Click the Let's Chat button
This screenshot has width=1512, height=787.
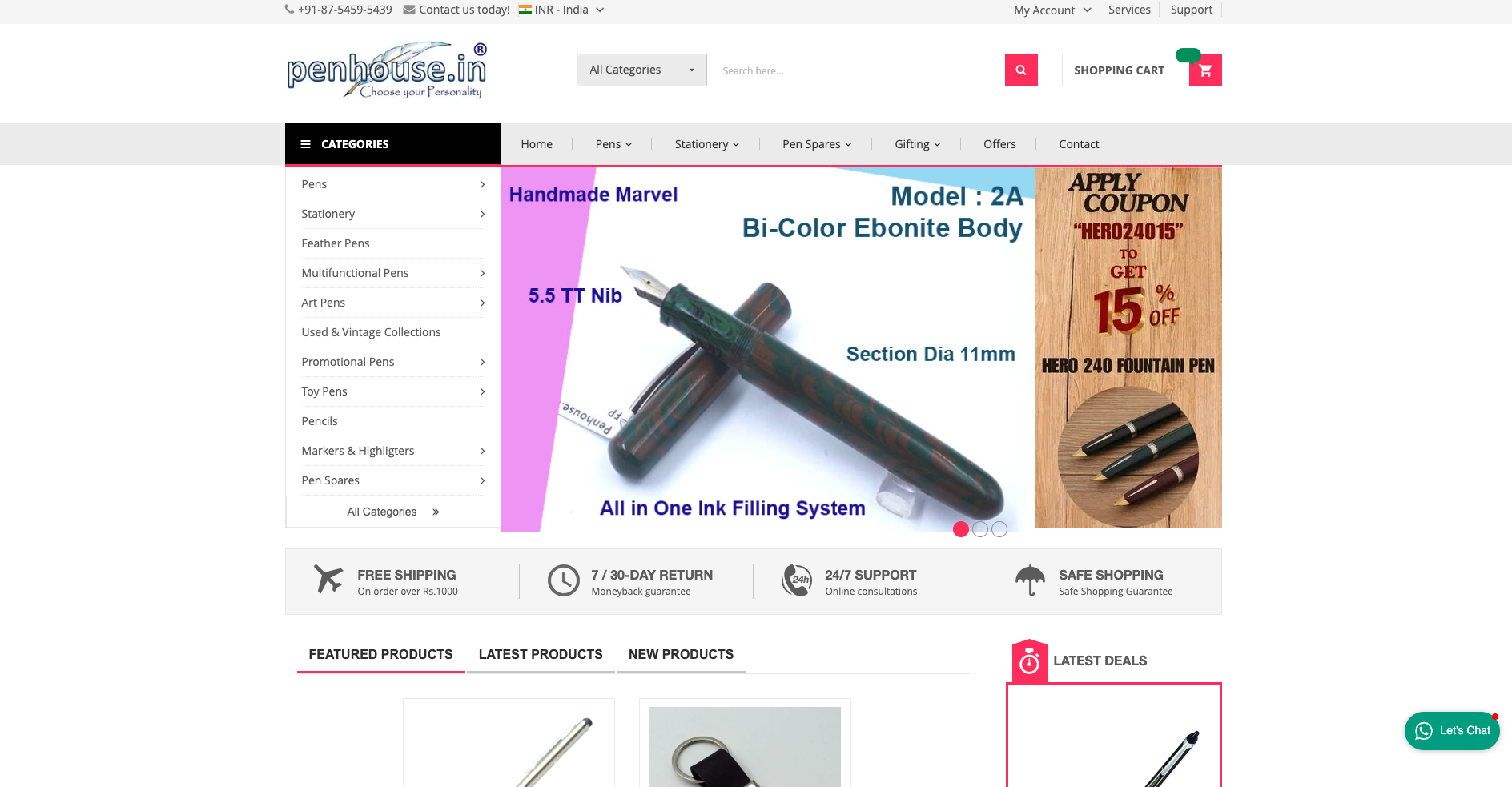click(x=1452, y=731)
